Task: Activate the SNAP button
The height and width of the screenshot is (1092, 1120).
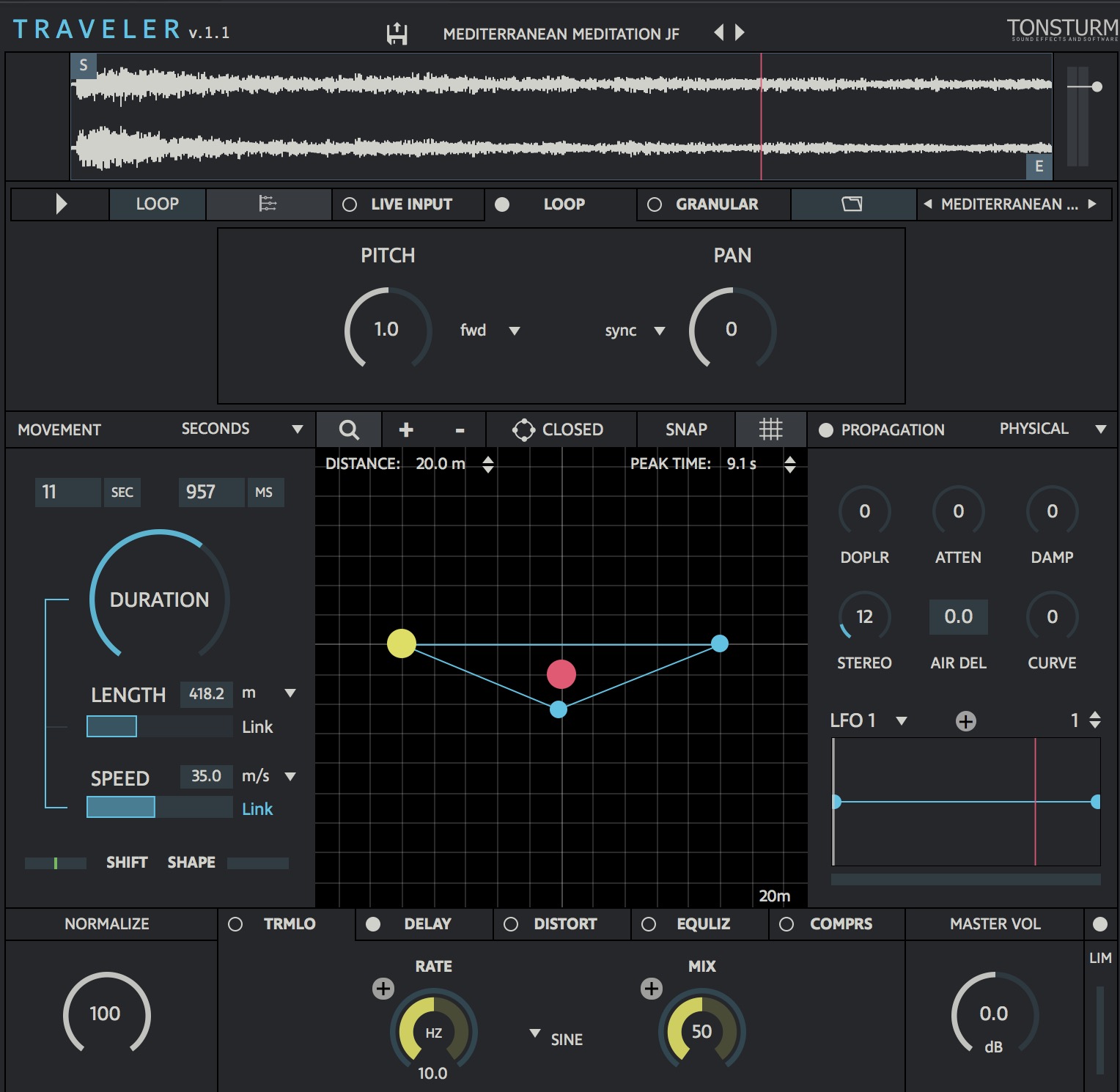Action: pyautogui.click(x=686, y=429)
